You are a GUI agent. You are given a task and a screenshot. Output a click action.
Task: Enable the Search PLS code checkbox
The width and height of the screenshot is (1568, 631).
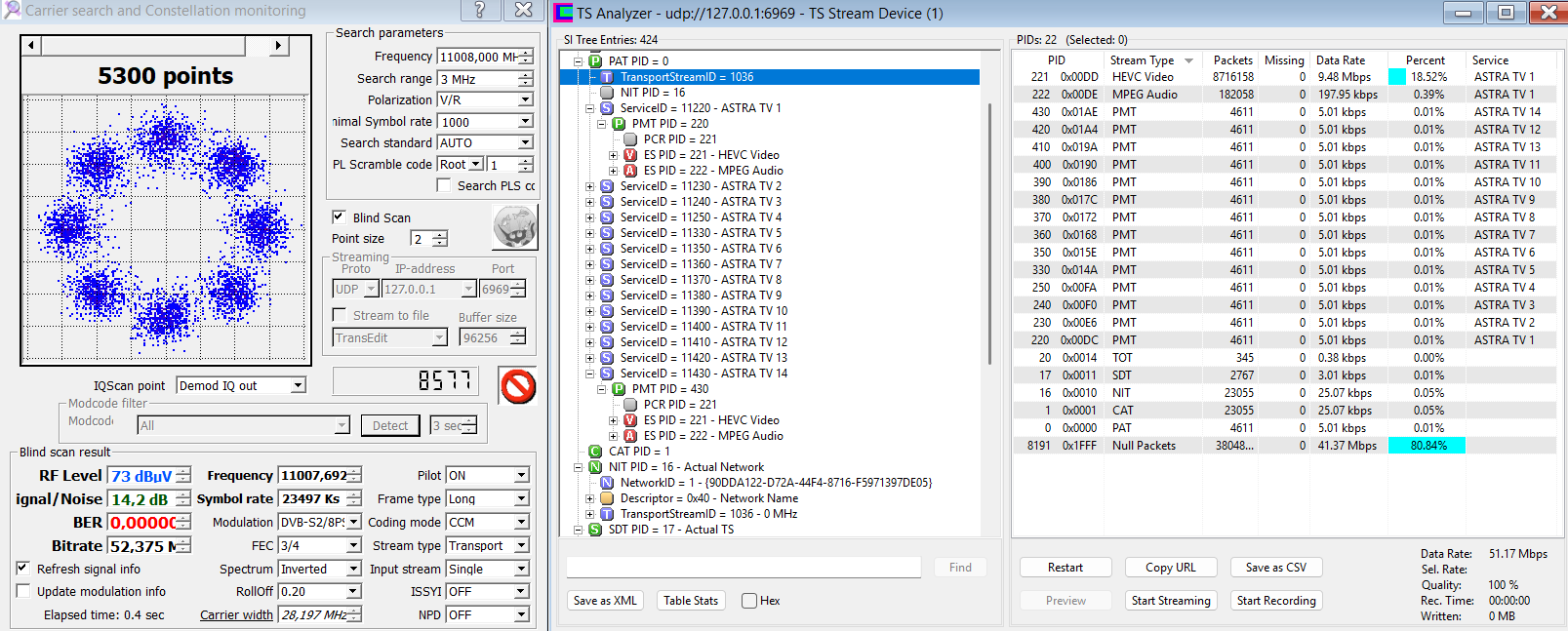tap(444, 185)
